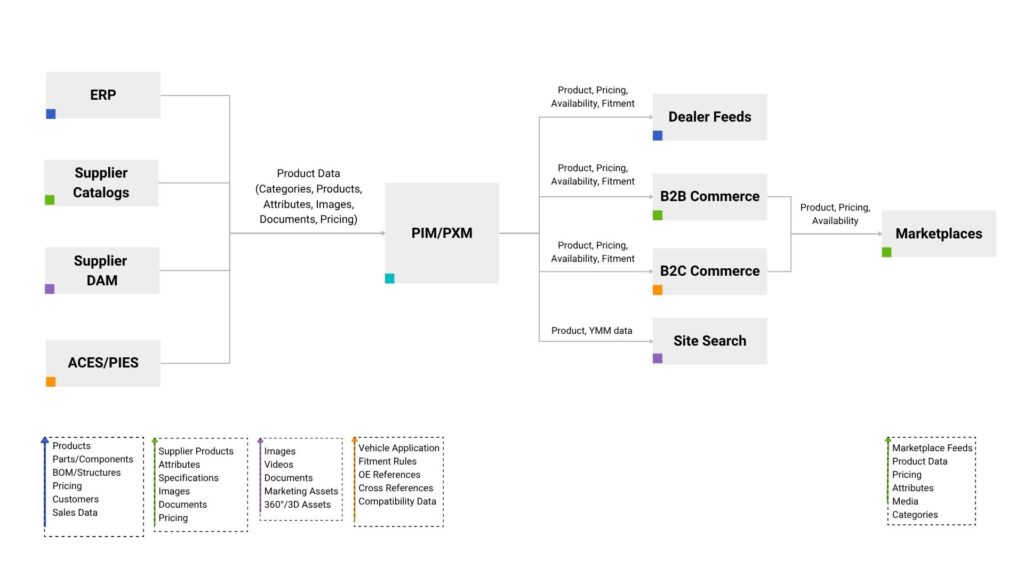Click the Product Data description text
This screenshot has height=576, width=1024.
click(x=308, y=196)
